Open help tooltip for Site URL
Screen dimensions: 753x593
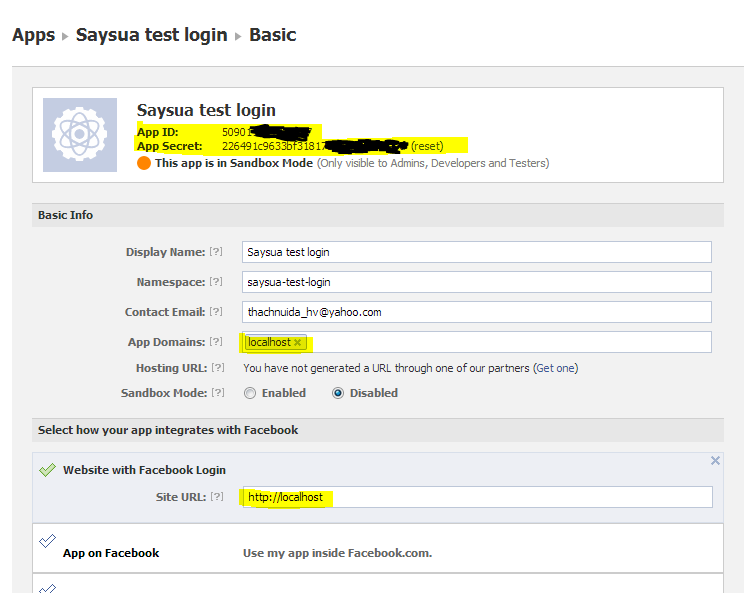pyautogui.click(x=216, y=497)
